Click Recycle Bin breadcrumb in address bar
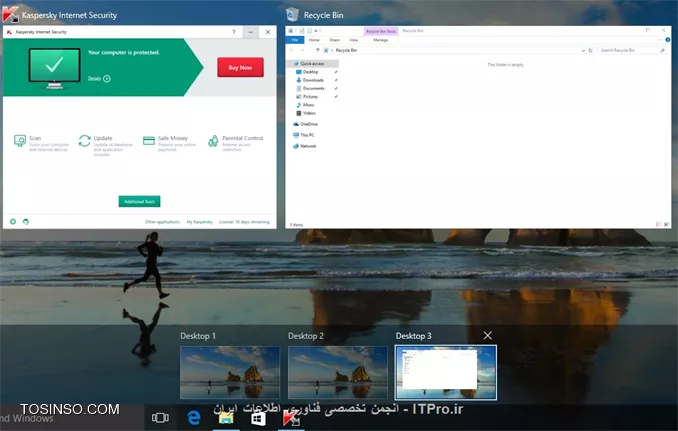Viewport: 678px width, 431px height. pos(346,51)
